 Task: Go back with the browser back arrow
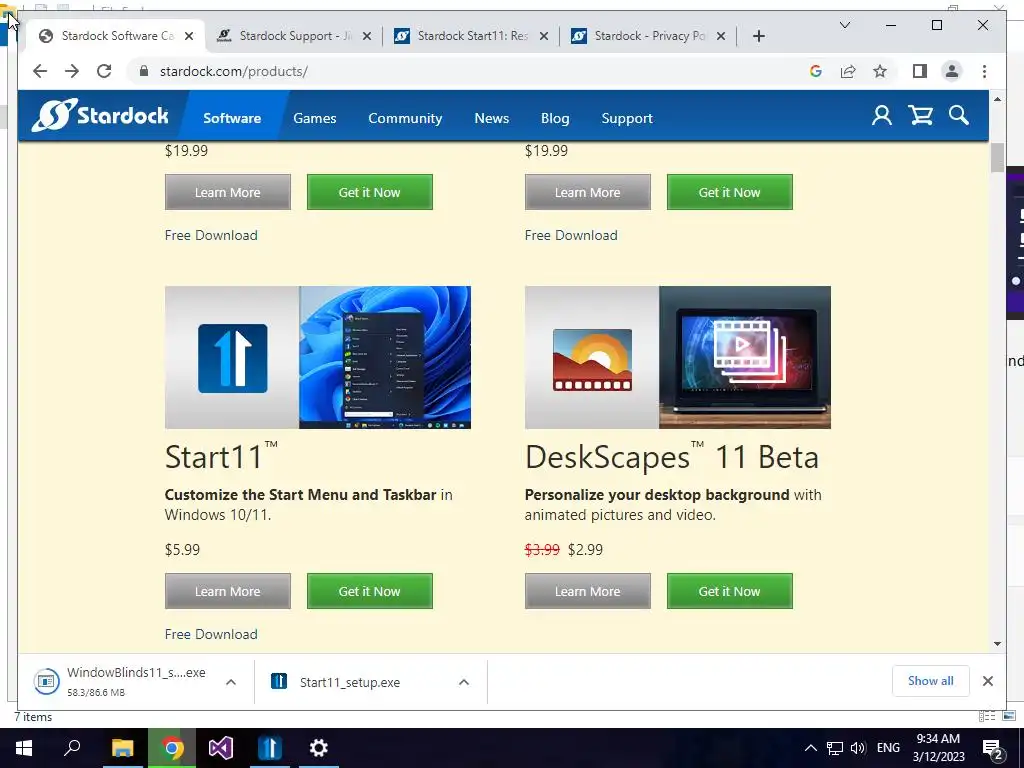[x=40, y=71]
